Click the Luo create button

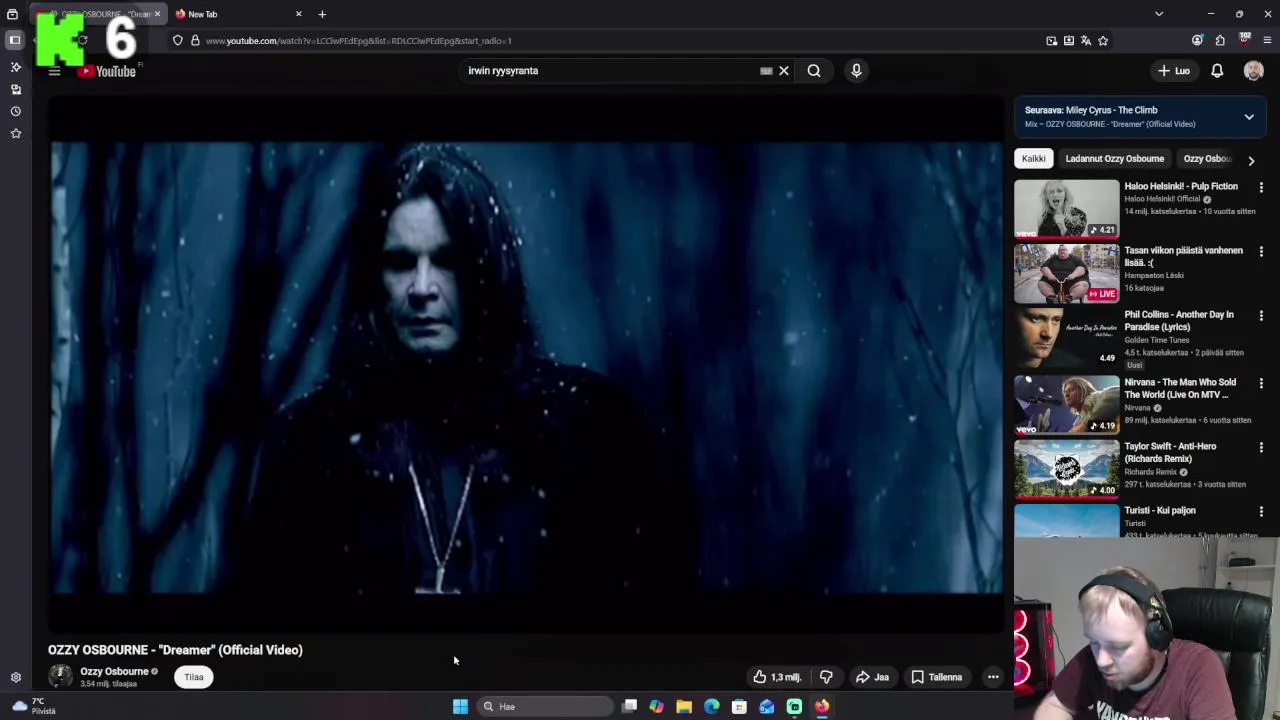[1174, 71]
